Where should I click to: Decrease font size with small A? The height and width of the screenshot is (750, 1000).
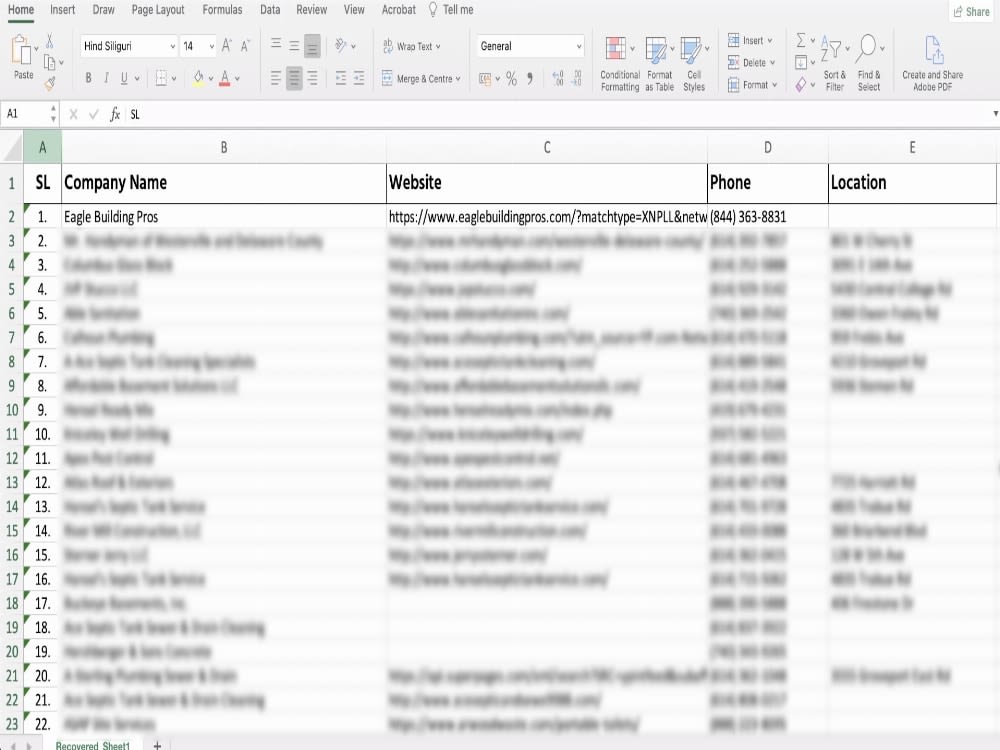click(245, 46)
